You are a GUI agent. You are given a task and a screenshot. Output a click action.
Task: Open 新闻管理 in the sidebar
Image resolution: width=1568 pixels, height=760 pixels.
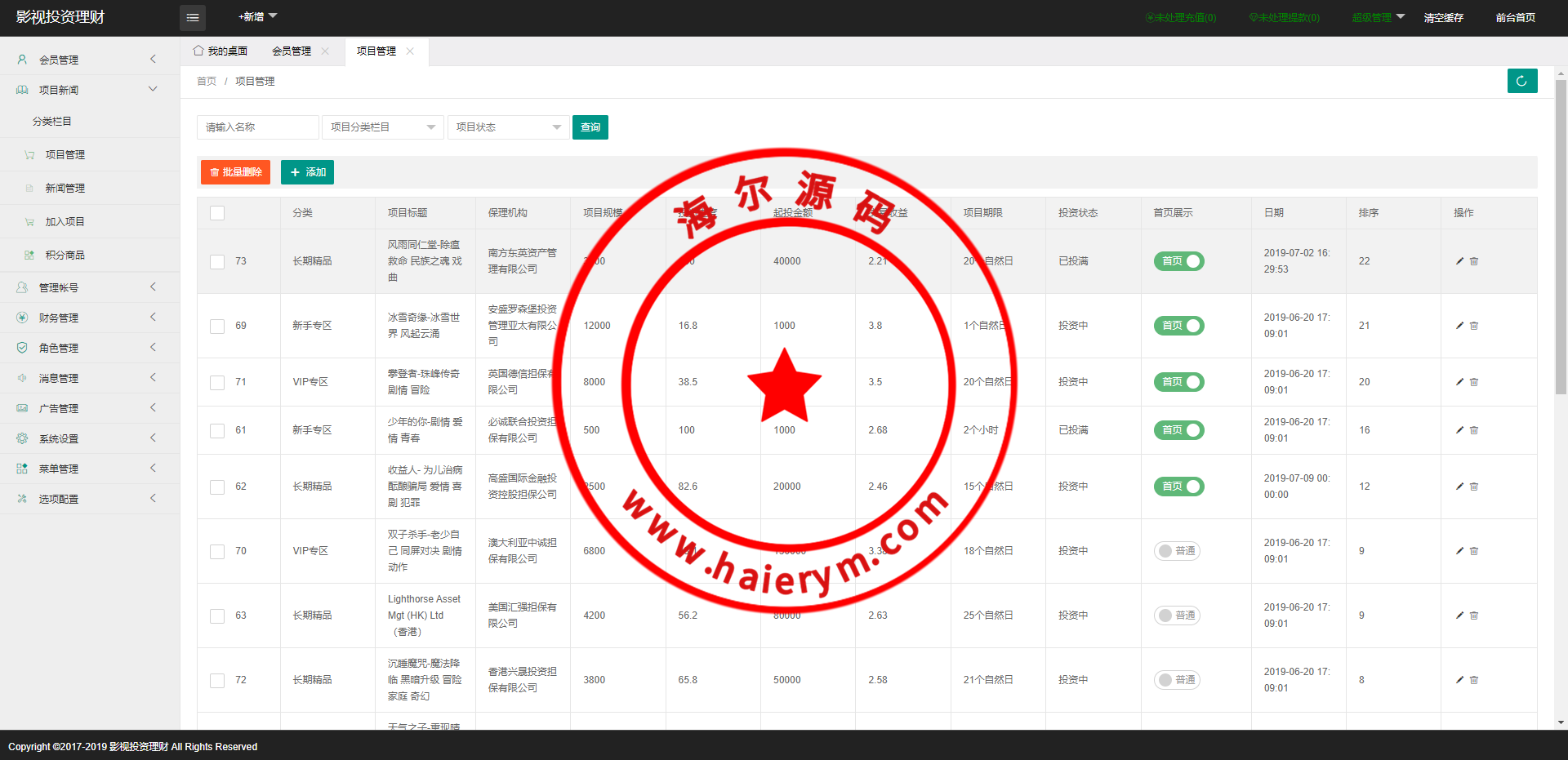tap(65, 189)
